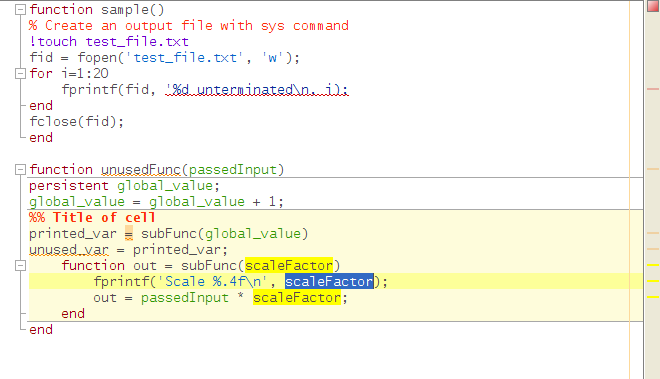The width and height of the screenshot is (660, 379).
Task: Click the 'end' closing function sample
Action: pyautogui.click(x=41, y=138)
